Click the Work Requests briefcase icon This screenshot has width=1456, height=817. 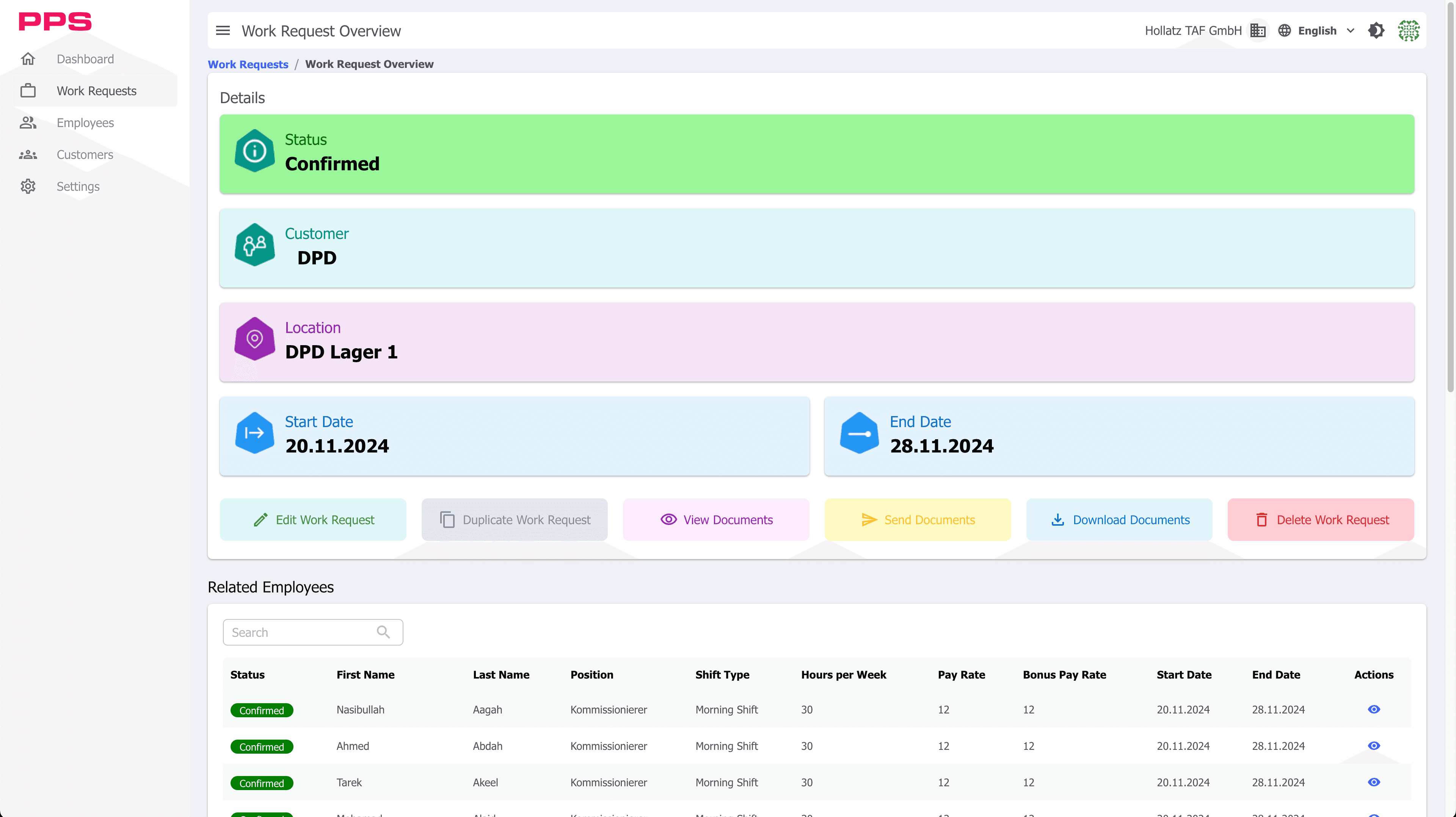(28, 91)
